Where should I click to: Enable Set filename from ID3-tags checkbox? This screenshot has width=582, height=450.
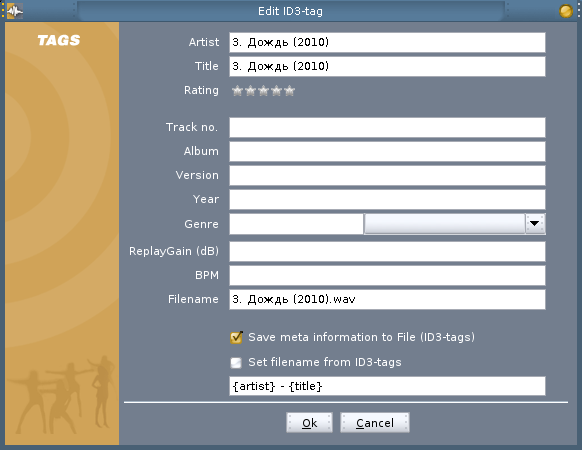[236, 362]
